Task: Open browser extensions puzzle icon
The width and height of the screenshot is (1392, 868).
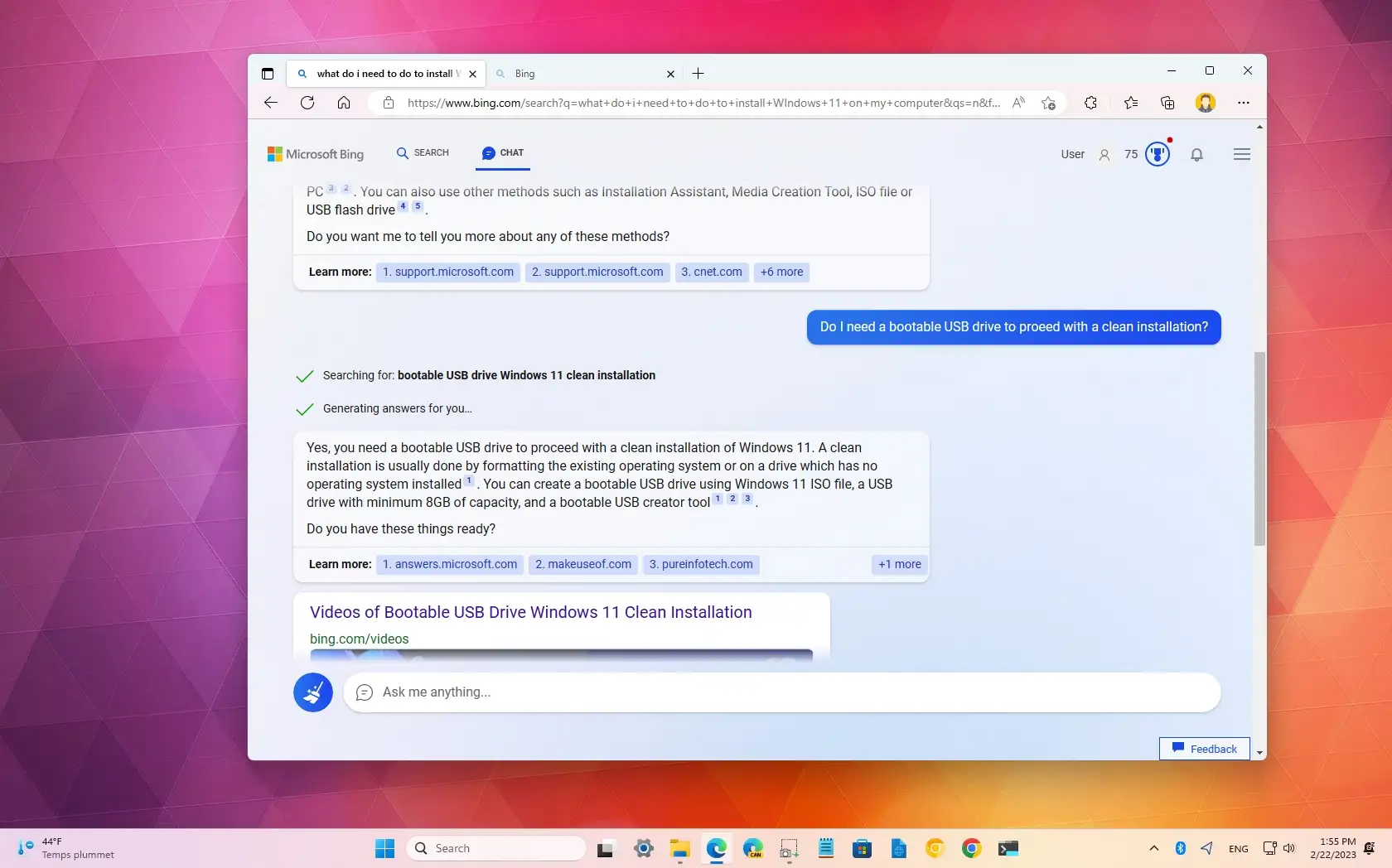Action: point(1090,103)
